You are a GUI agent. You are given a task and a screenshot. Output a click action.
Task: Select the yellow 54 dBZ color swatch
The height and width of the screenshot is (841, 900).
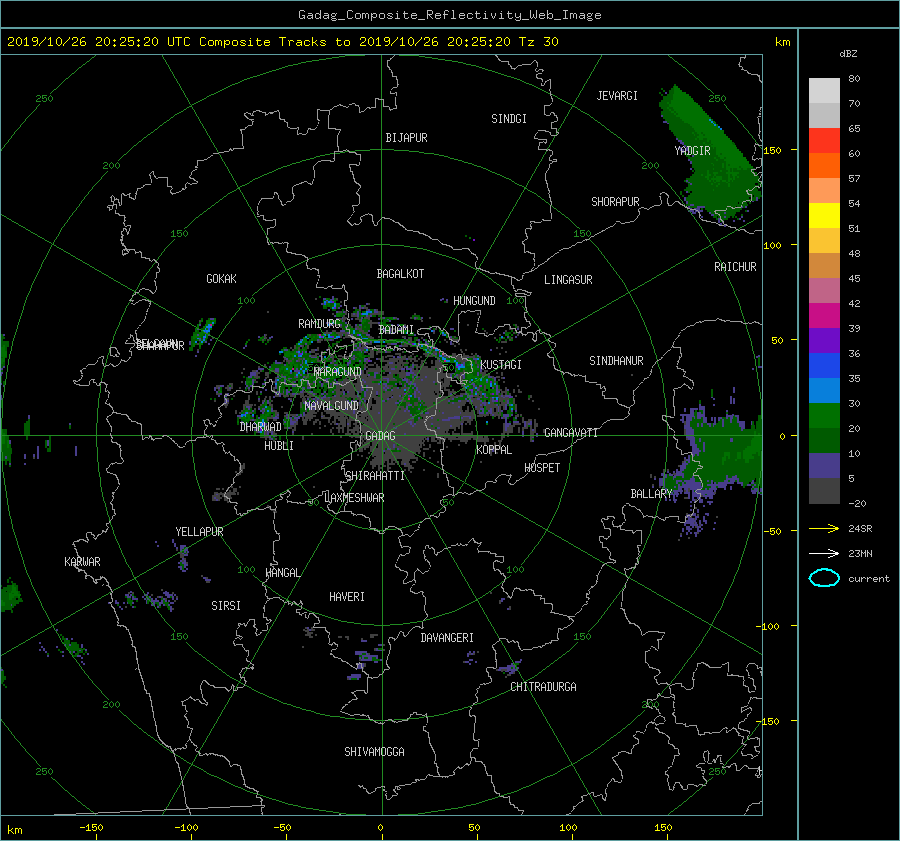pyautogui.click(x=824, y=215)
